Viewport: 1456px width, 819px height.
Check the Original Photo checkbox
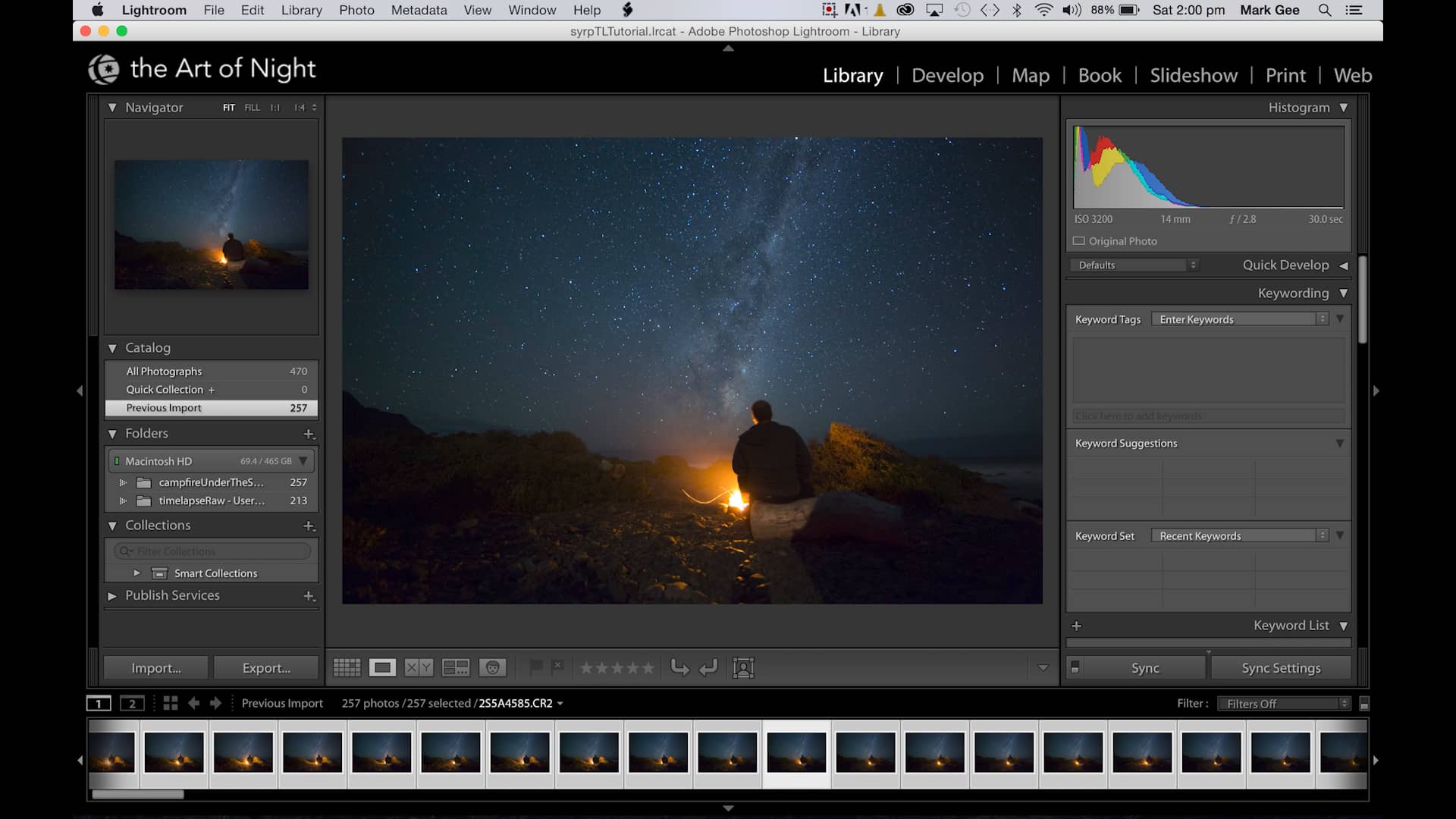pos(1080,241)
